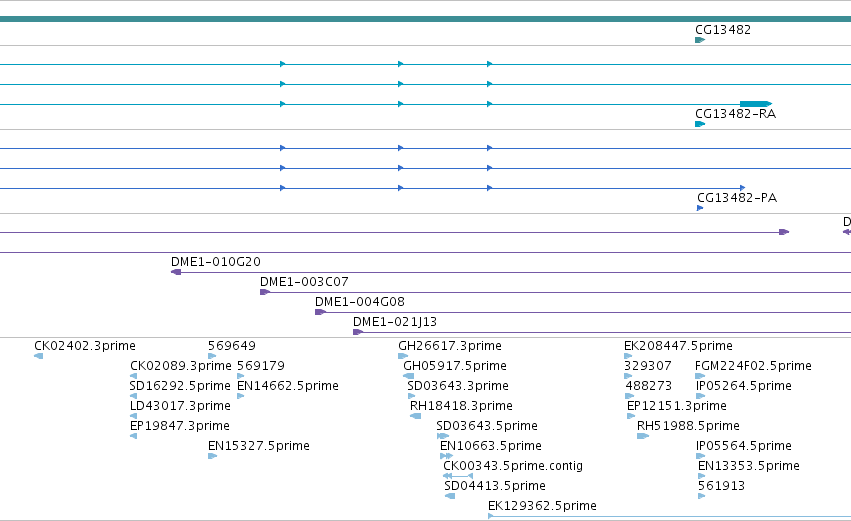
Task: Open the EN10663.5prime EST label
Action: point(491,446)
